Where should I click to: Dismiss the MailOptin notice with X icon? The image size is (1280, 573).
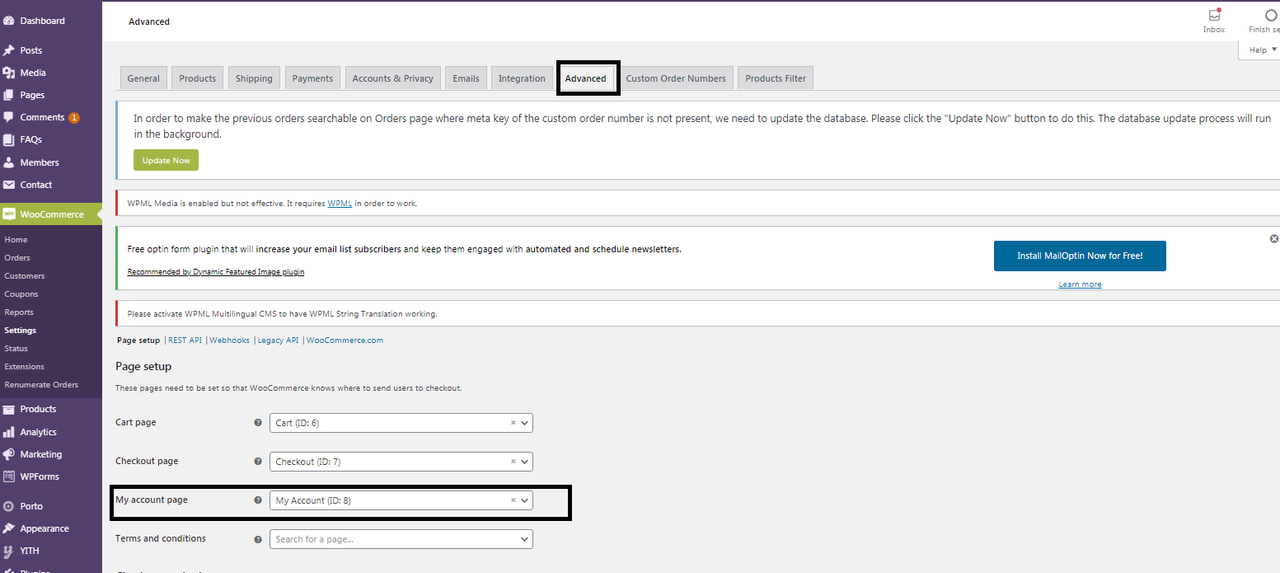[x=1274, y=239]
